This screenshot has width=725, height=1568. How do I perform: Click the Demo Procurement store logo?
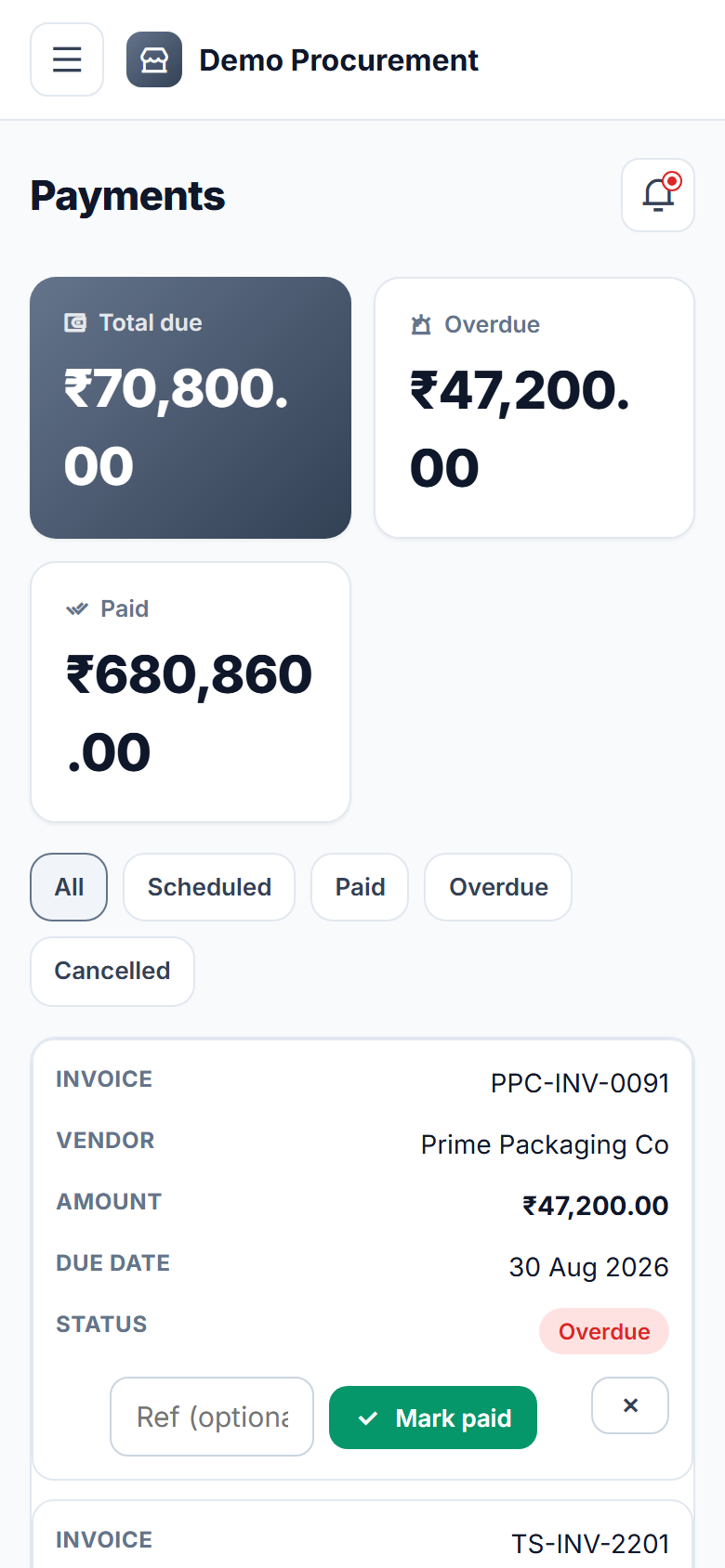point(154,59)
